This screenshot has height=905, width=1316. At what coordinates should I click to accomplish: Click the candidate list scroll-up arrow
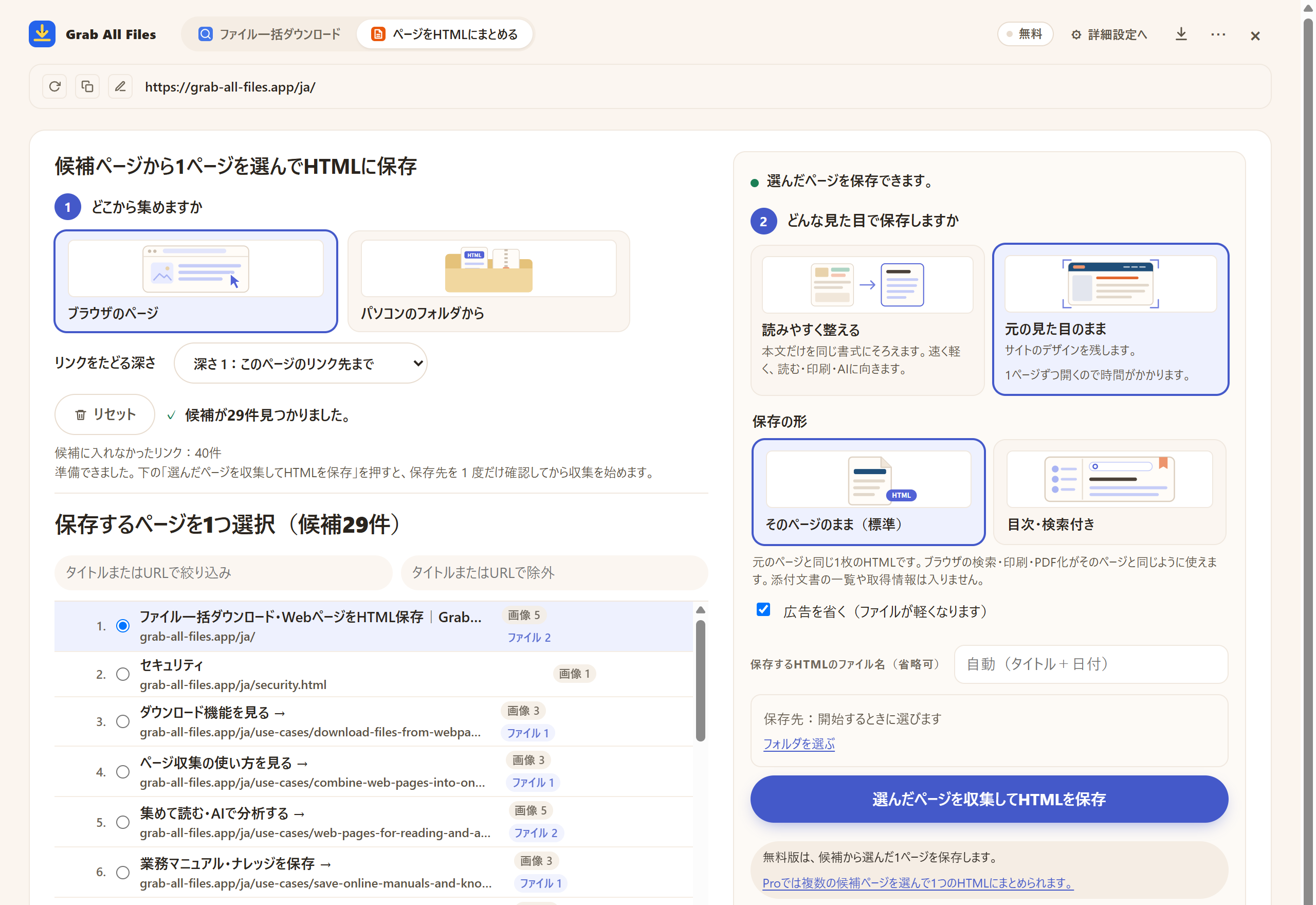[701, 610]
